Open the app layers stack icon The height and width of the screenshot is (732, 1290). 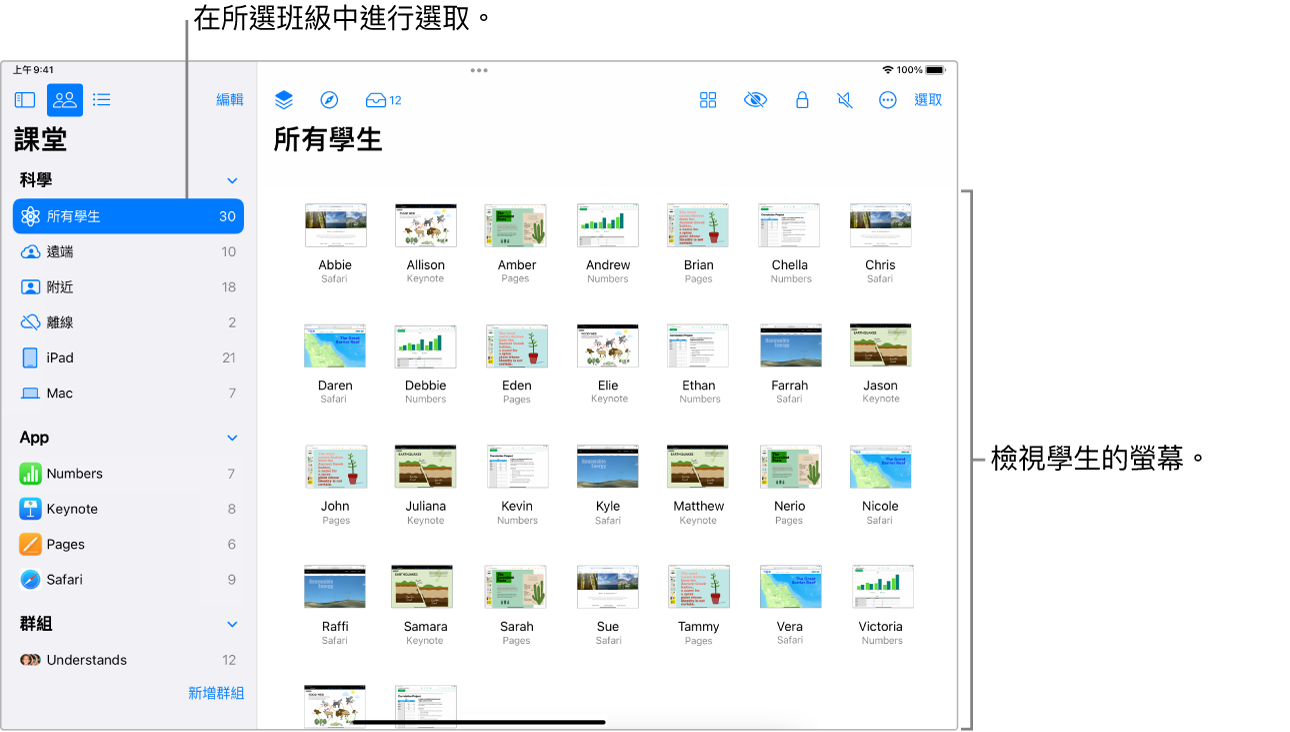[284, 100]
